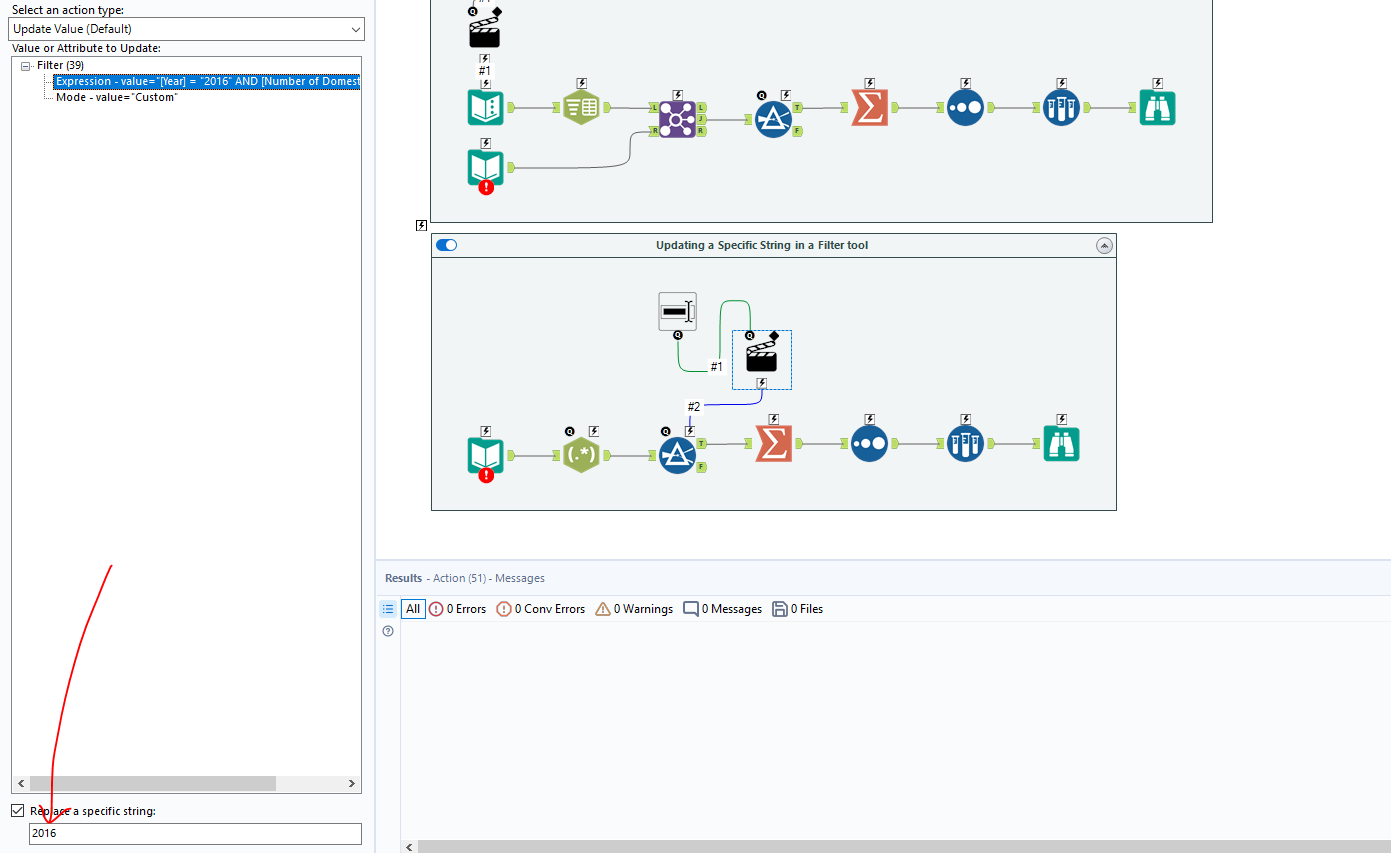Image resolution: width=1391 pixels, height=853 pixels.
Task: Uncheck the Replace a specific string checkbox
Action: coord(17,810)
